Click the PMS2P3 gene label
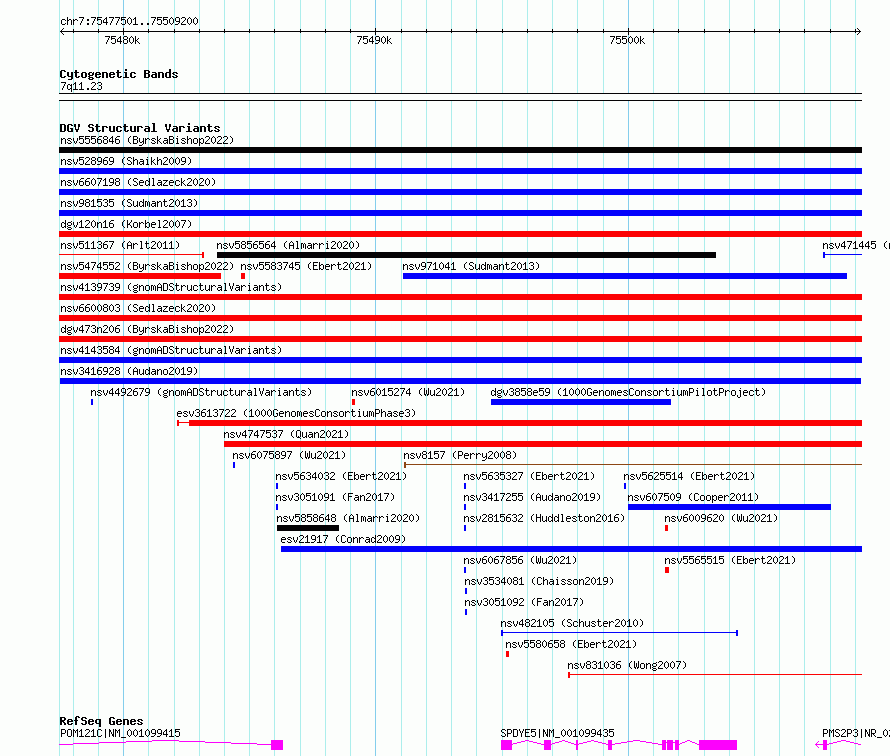The width and height of the screenshot is (890, 756). pos(856,733)
